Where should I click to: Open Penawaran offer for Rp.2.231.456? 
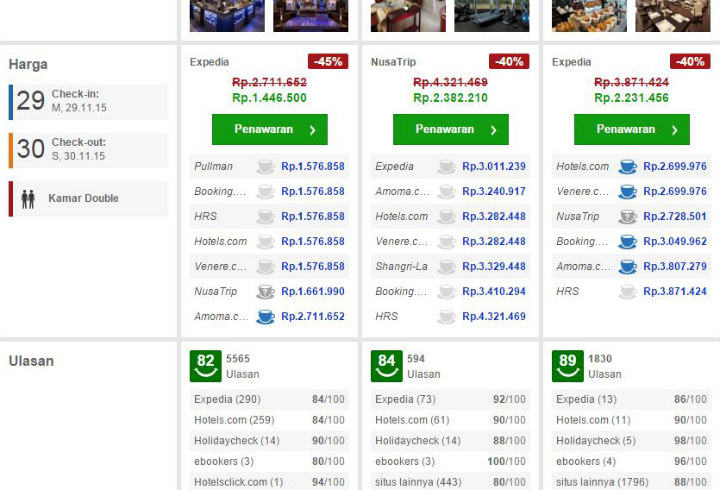[632, 130]
